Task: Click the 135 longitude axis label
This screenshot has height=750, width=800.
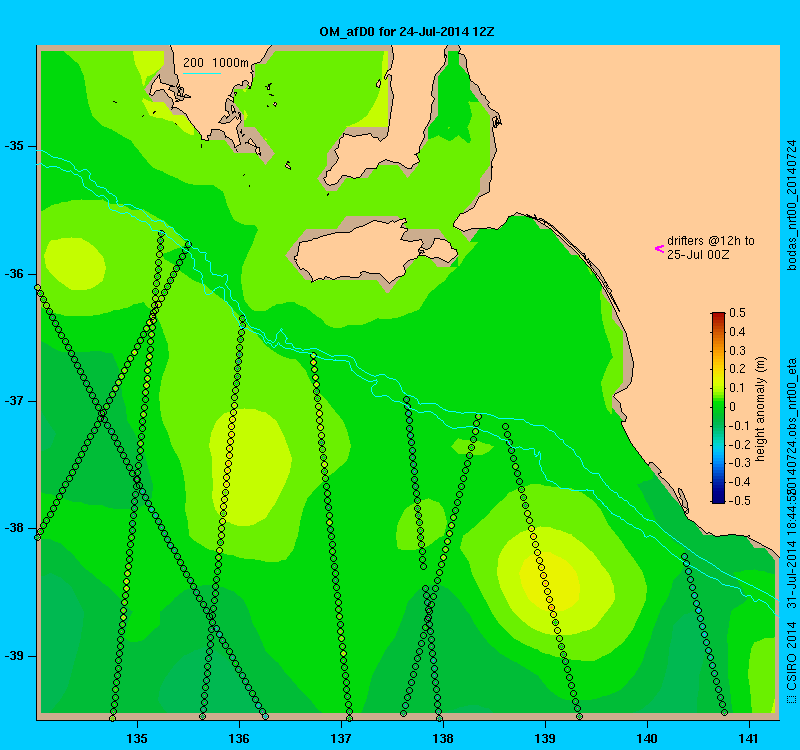Action: (x=137, y=738)
